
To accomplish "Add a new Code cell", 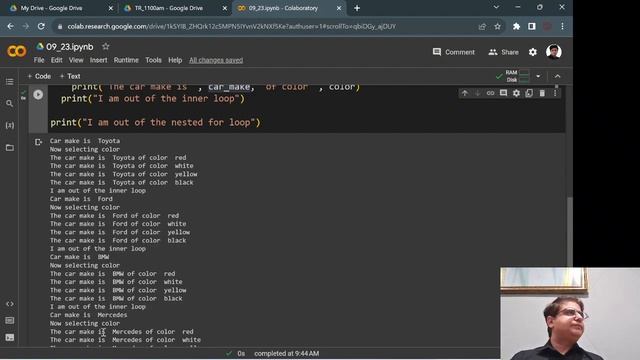I will 39,76.
